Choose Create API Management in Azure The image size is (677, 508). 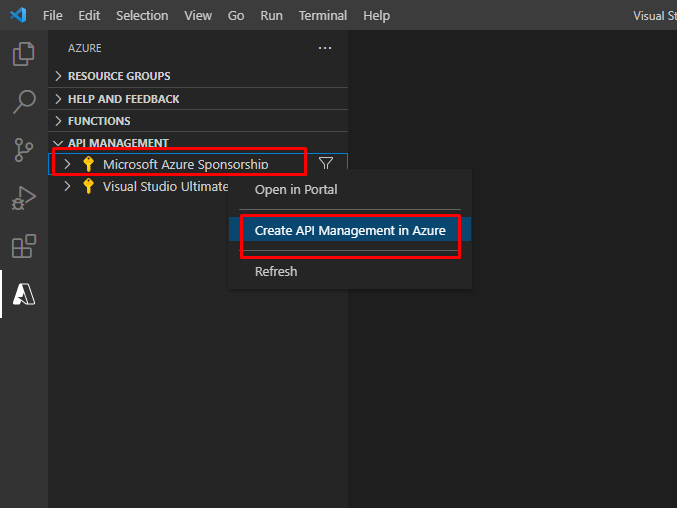pos(349,230)
